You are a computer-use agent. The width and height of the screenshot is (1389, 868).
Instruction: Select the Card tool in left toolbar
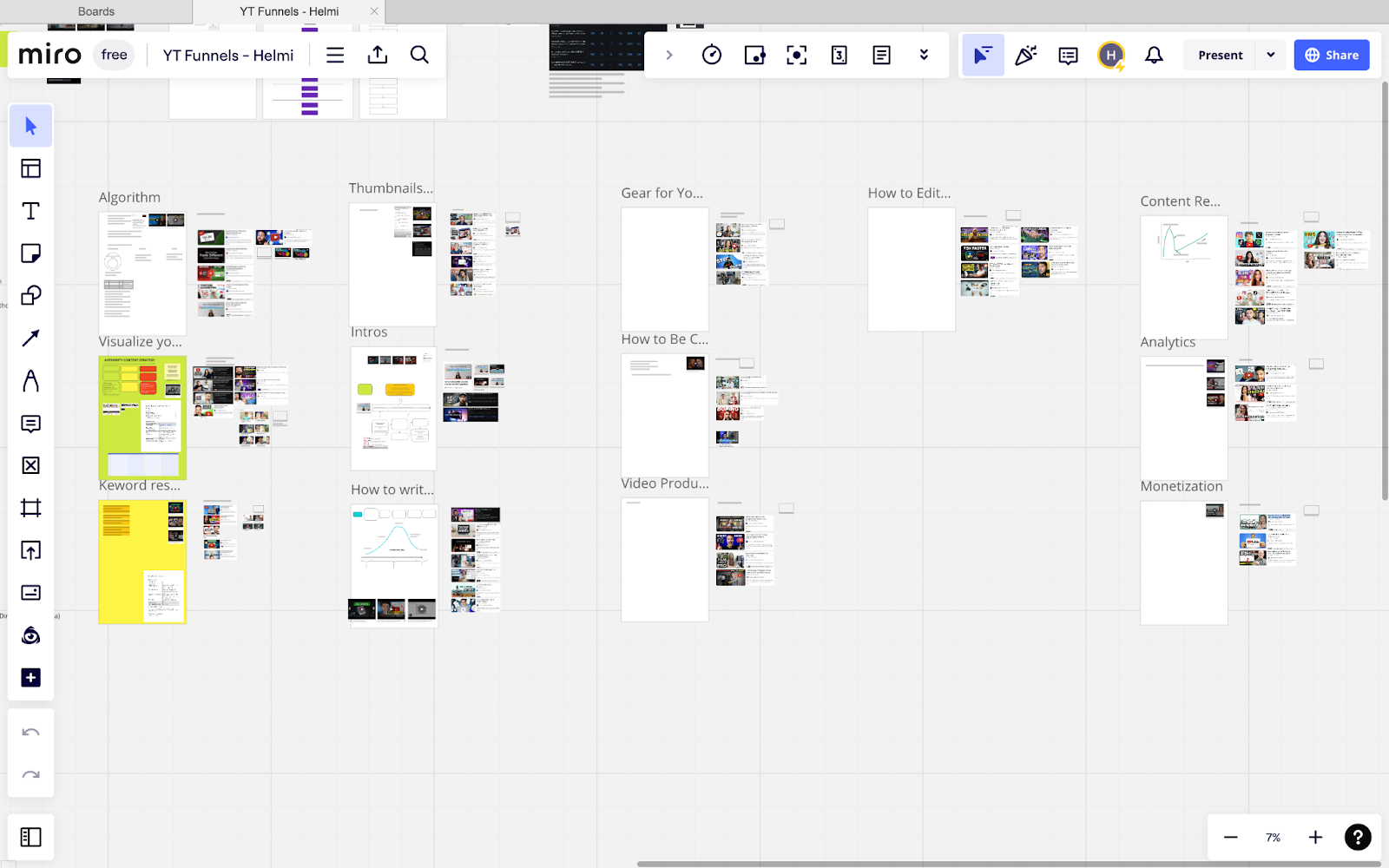30,593
